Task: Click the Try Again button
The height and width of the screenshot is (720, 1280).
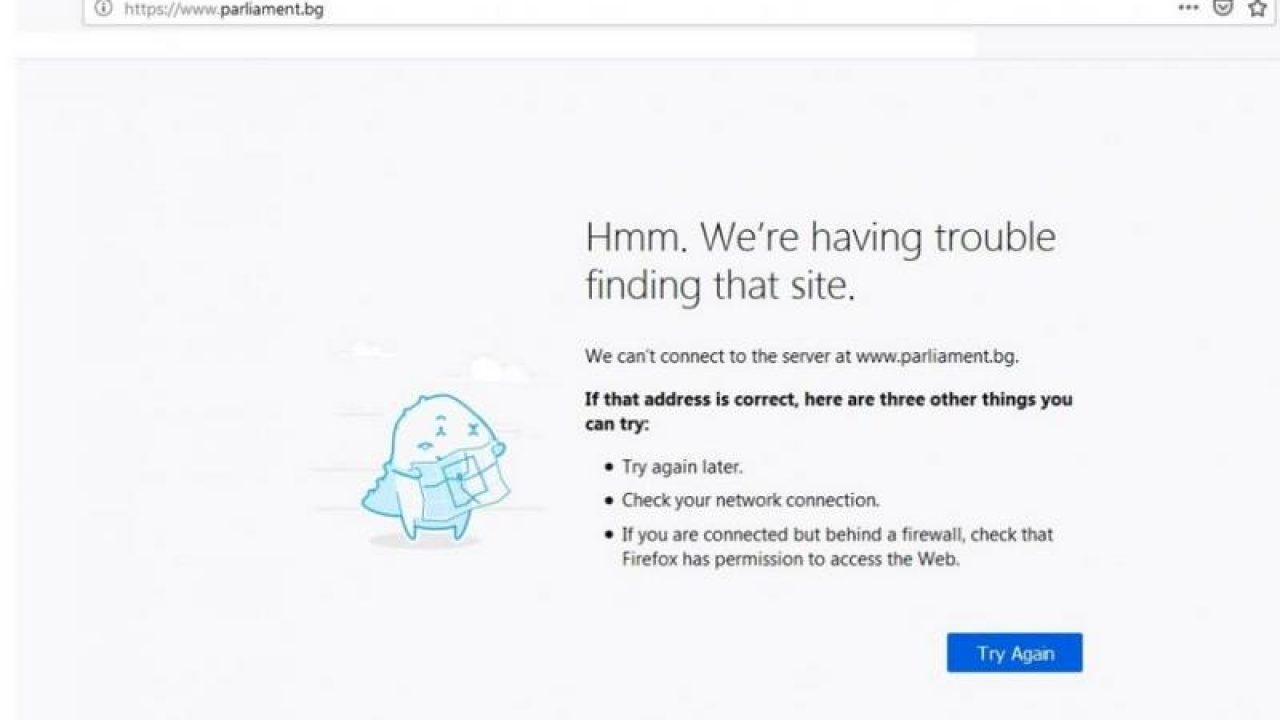Action: point(1014,653)
